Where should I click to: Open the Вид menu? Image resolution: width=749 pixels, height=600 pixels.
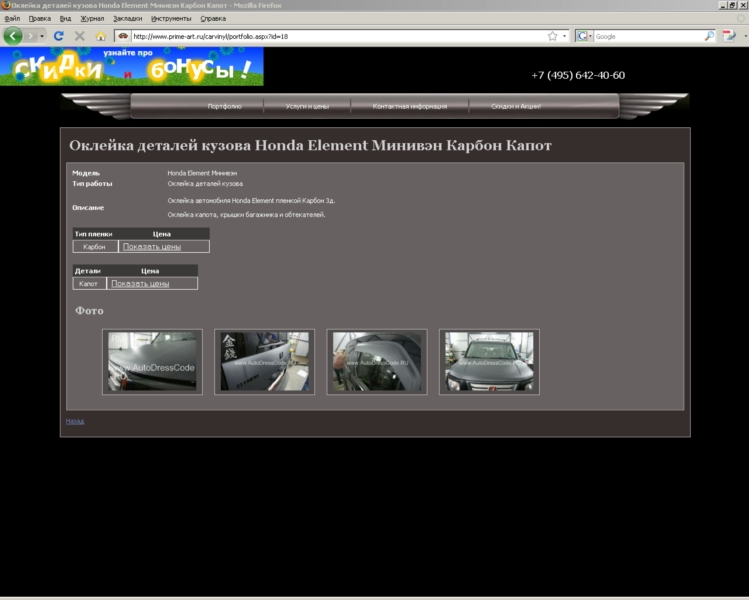(x=65, y=19)
